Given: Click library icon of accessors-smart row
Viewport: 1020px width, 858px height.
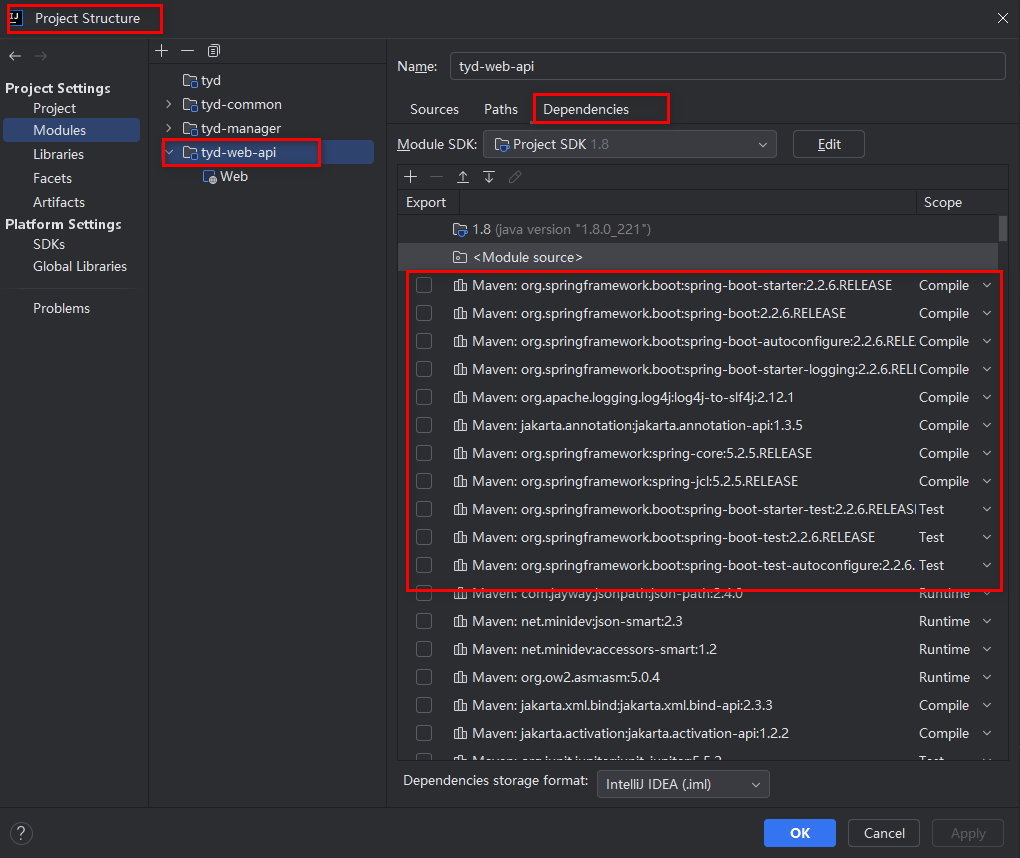Looking at the screenshot, I should click(x=460, y=649).
